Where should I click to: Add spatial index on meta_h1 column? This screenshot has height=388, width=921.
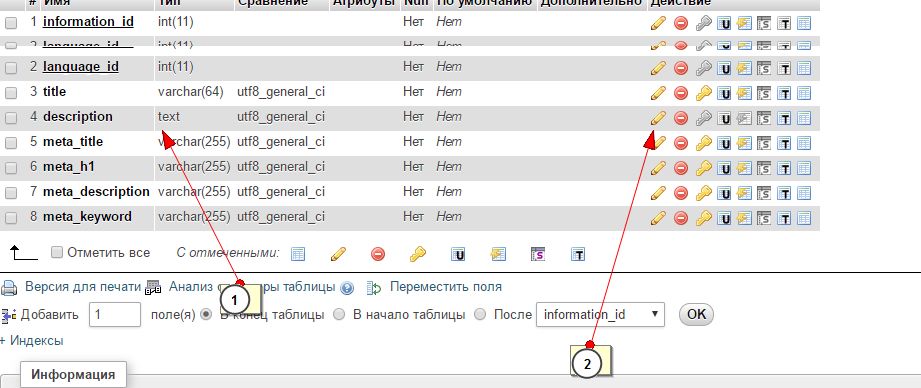tap(764, 168)
